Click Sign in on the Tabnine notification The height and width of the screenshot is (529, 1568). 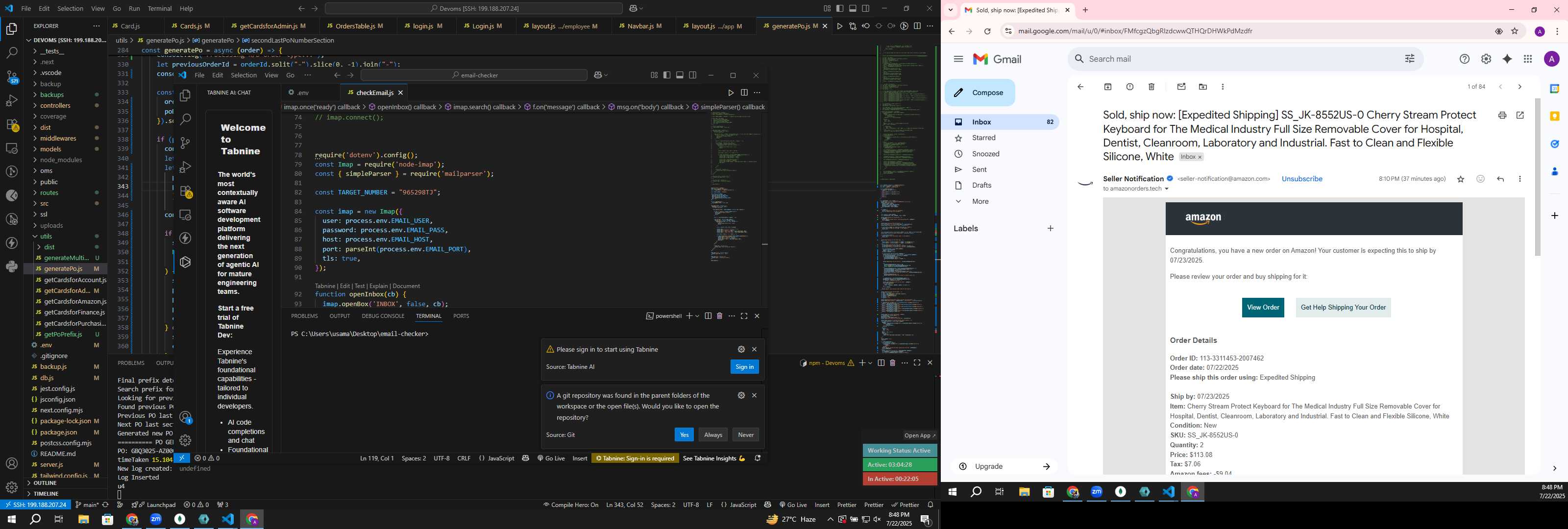tap(744, 366)
